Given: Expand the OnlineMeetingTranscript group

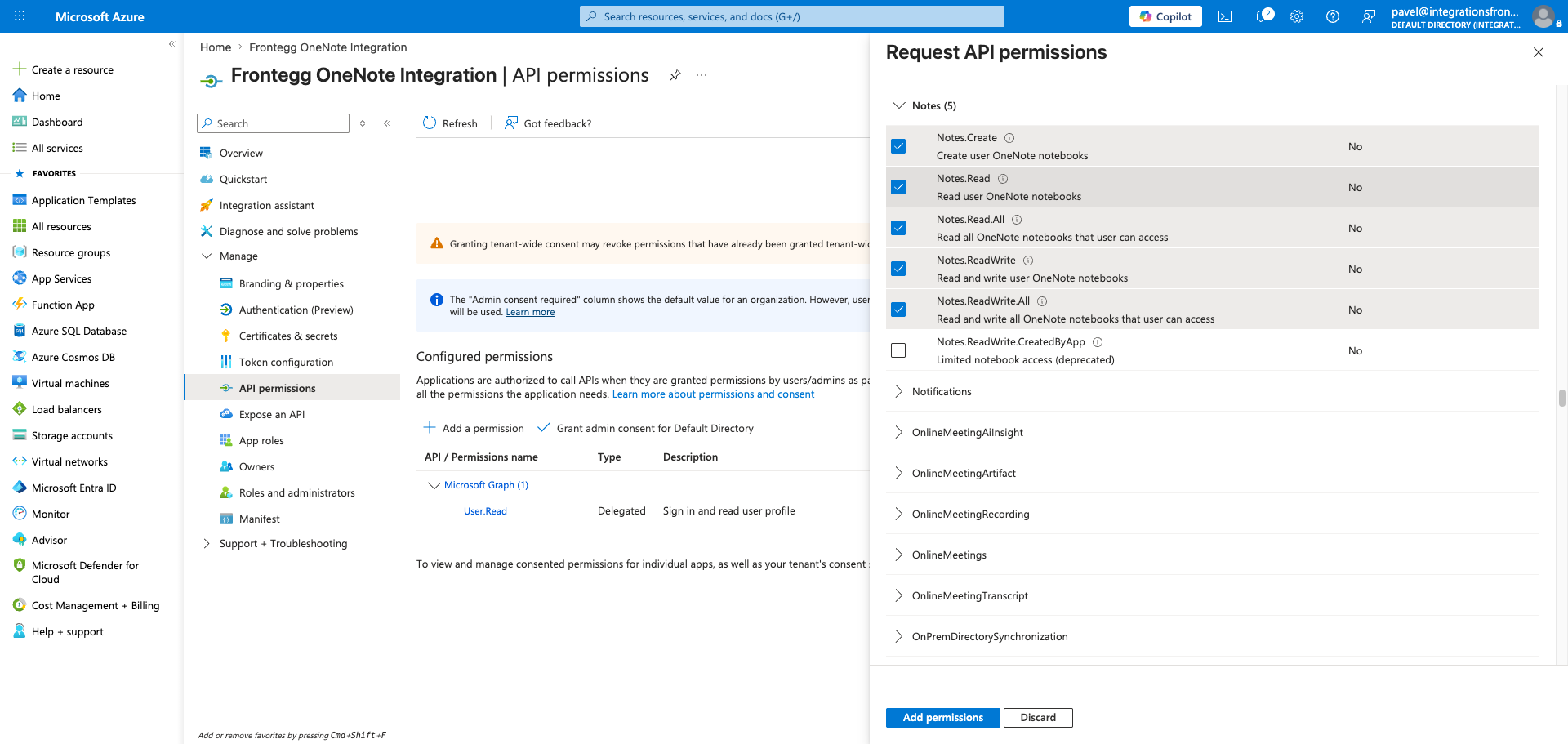Looking at the screenshot, I should [899, 595].
